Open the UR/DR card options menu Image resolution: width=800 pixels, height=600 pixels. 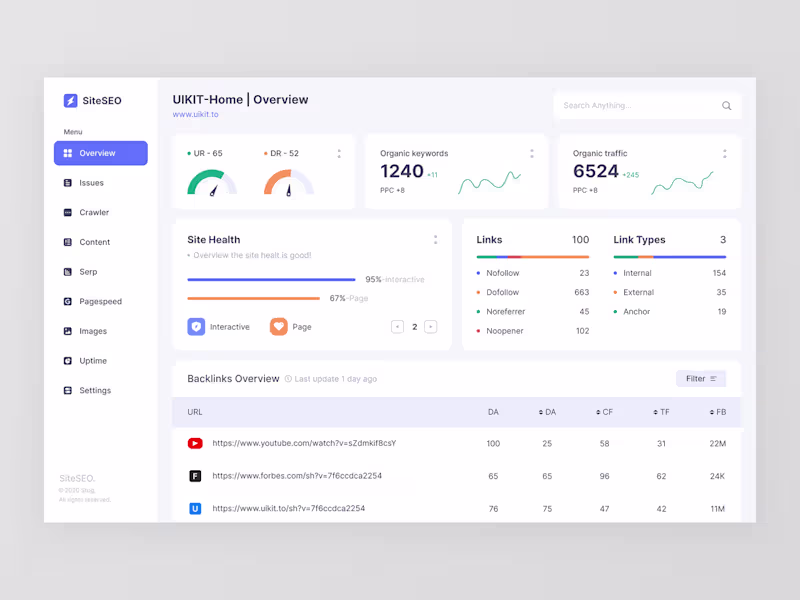339,154
